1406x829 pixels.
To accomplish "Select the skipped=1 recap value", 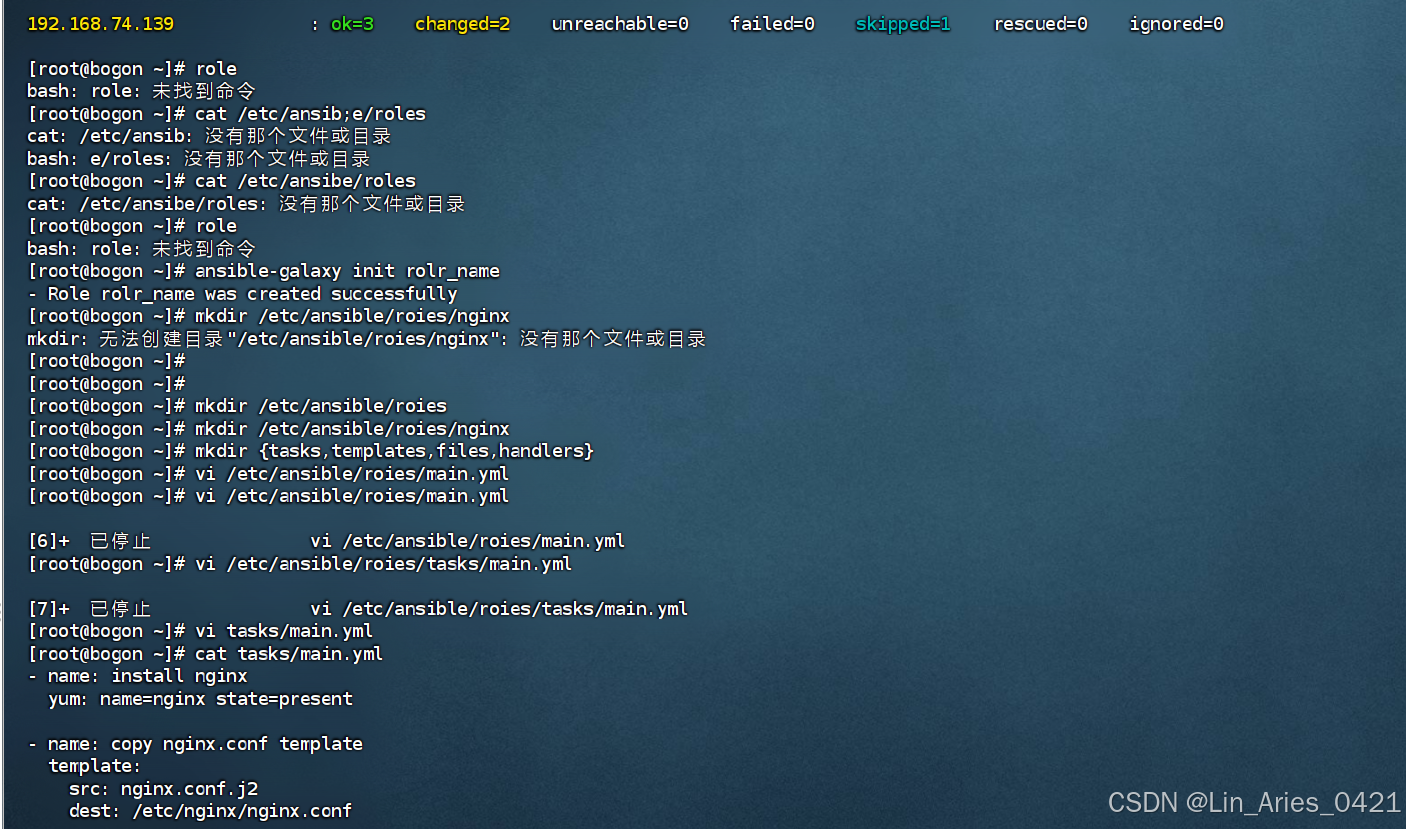I will (903, 24).
